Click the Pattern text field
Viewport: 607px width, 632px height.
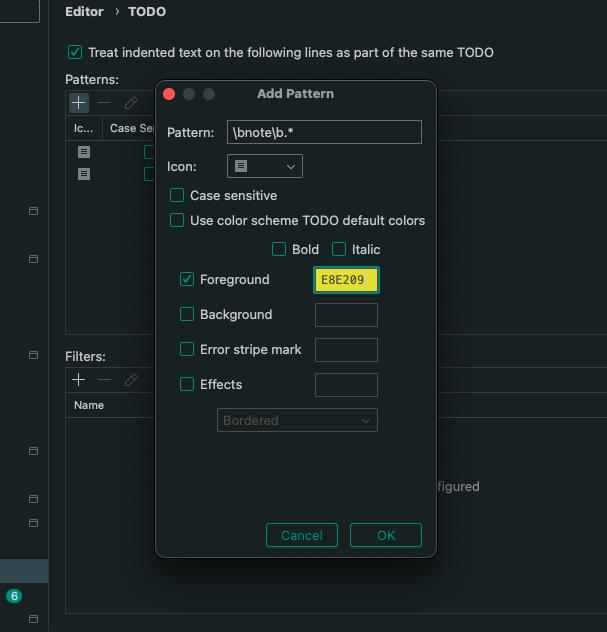[324, 132]
